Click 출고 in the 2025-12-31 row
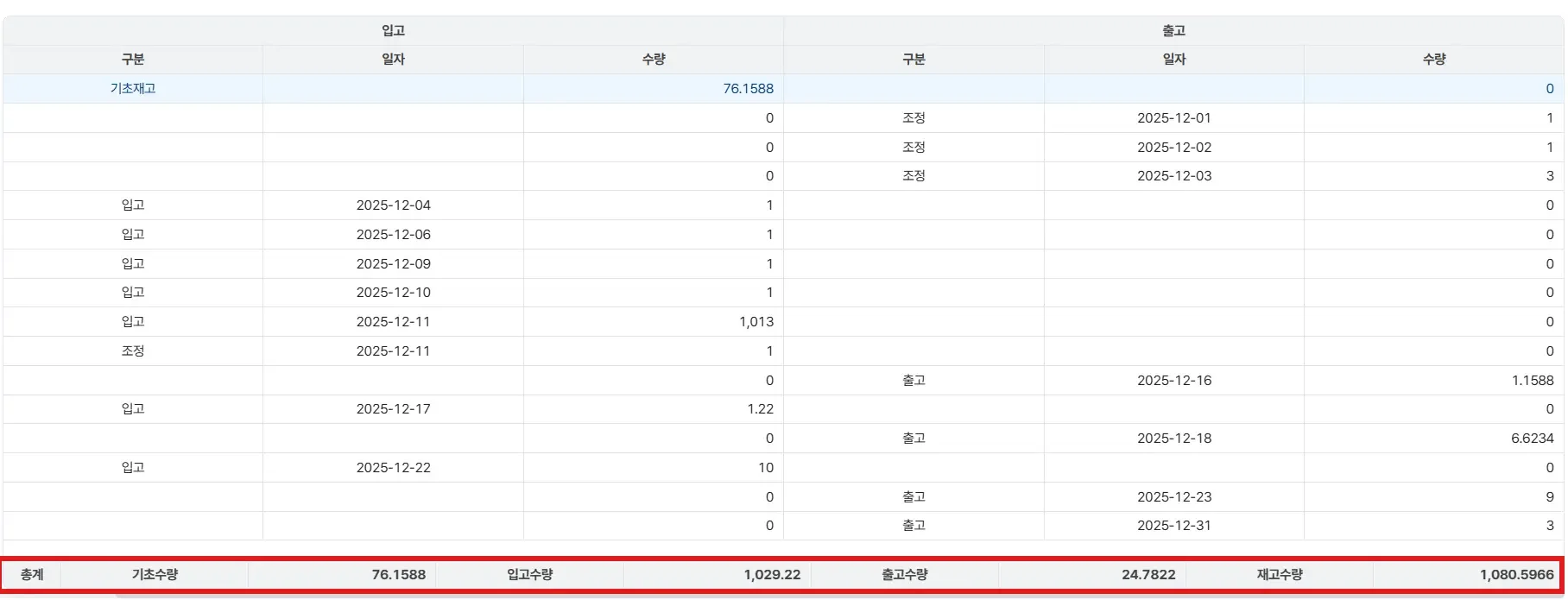This screenshot has width=1568, height=600. click(914, 526)
